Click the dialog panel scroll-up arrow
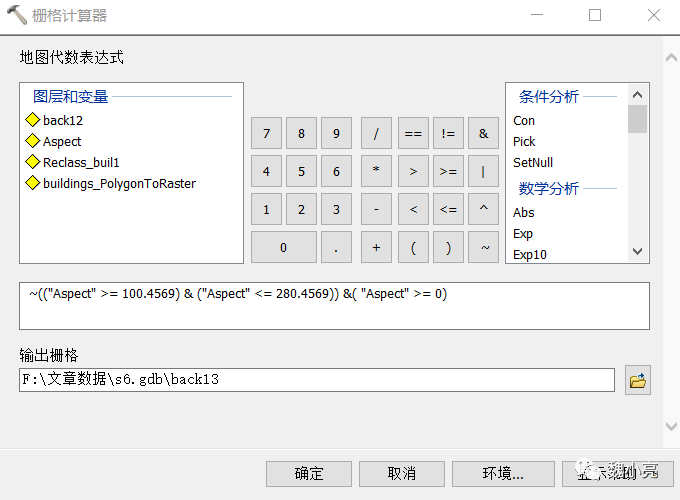The image size is (680, 500). (671, 58)
